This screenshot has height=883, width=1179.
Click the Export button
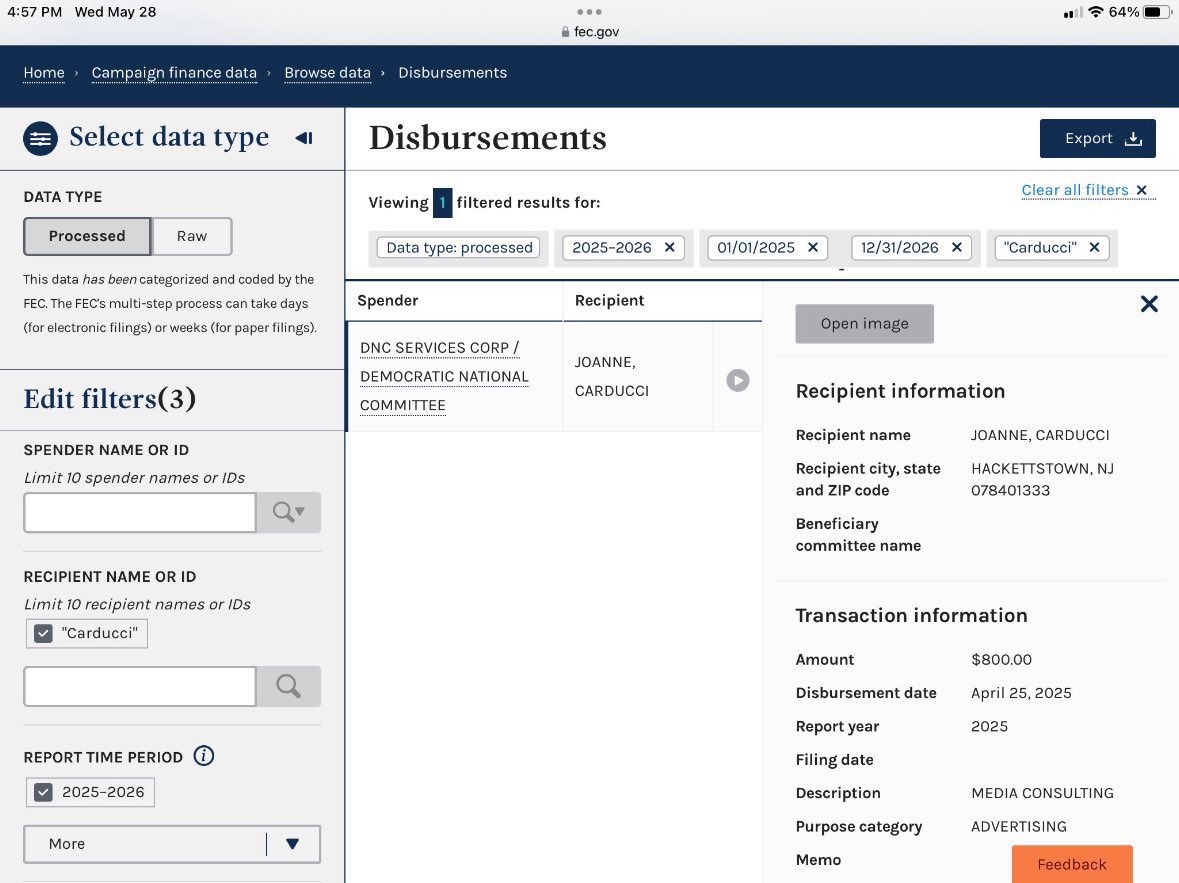tap(1098, 138)
